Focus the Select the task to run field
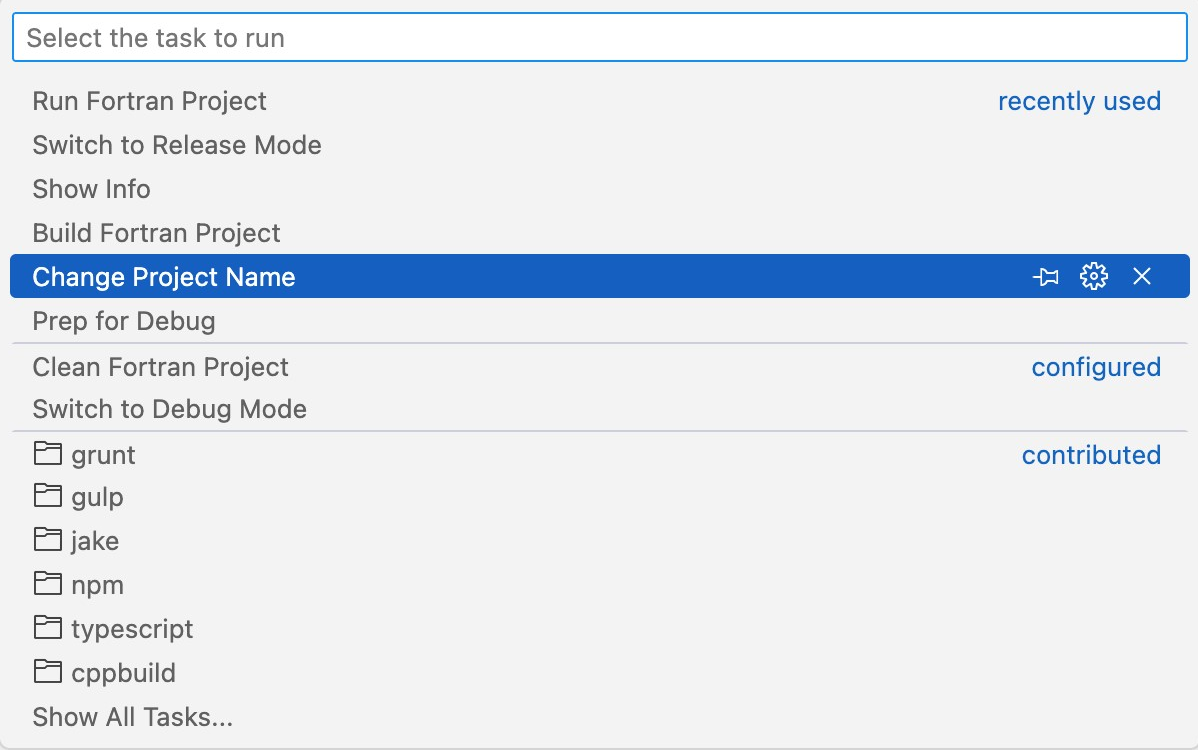This screenshot has width=1198, height=750. click(x=598, y=38)
